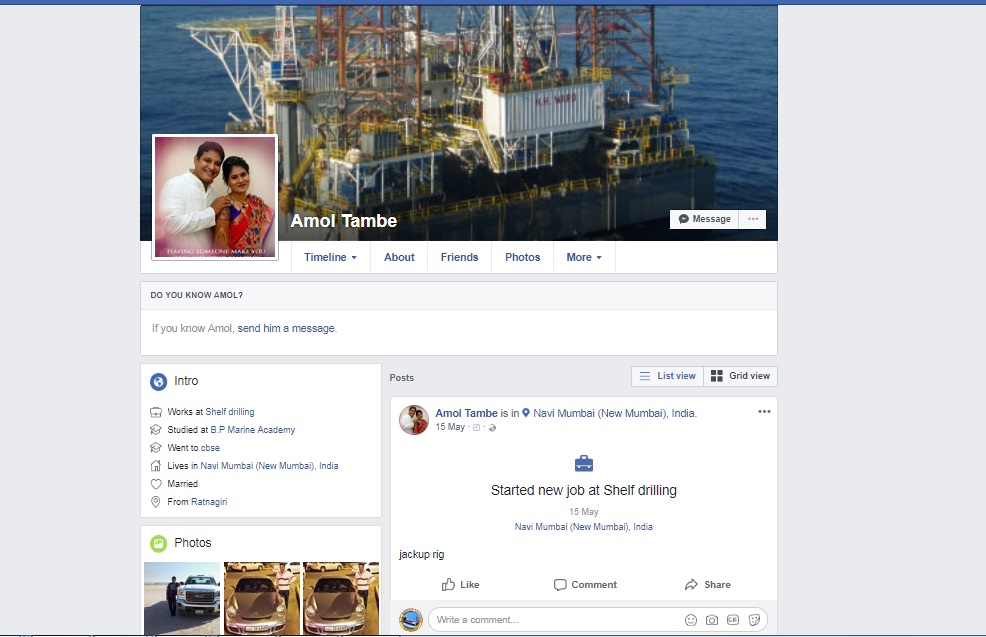Click the briefcase icon for new job
The image size is (986, 637).
[x=584, y=464]
